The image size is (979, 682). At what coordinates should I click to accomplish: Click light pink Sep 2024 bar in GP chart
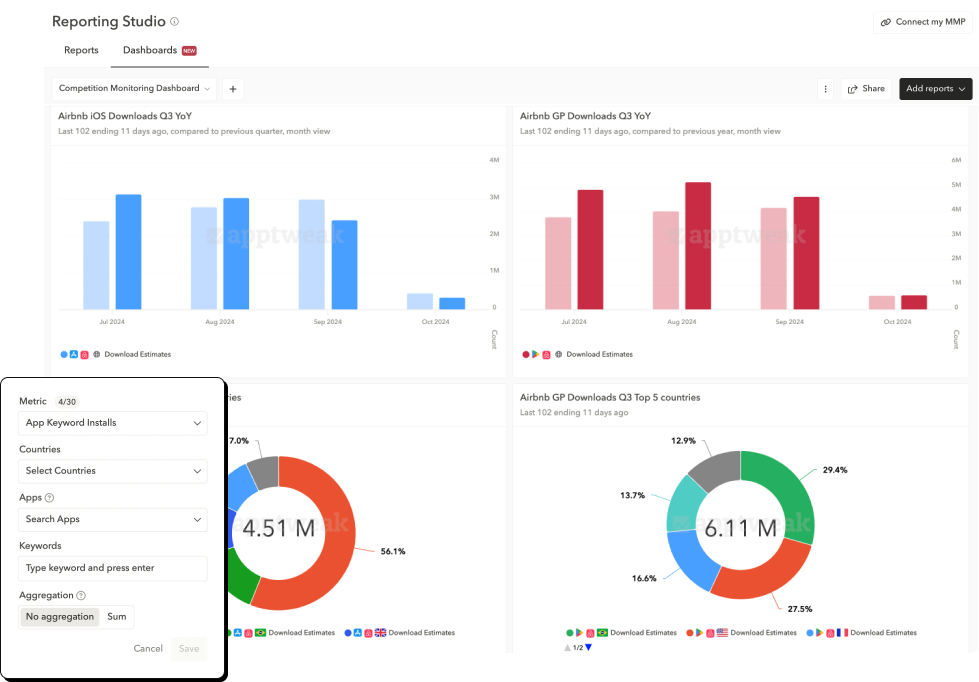pyautogui.click(x=774, y=259)
